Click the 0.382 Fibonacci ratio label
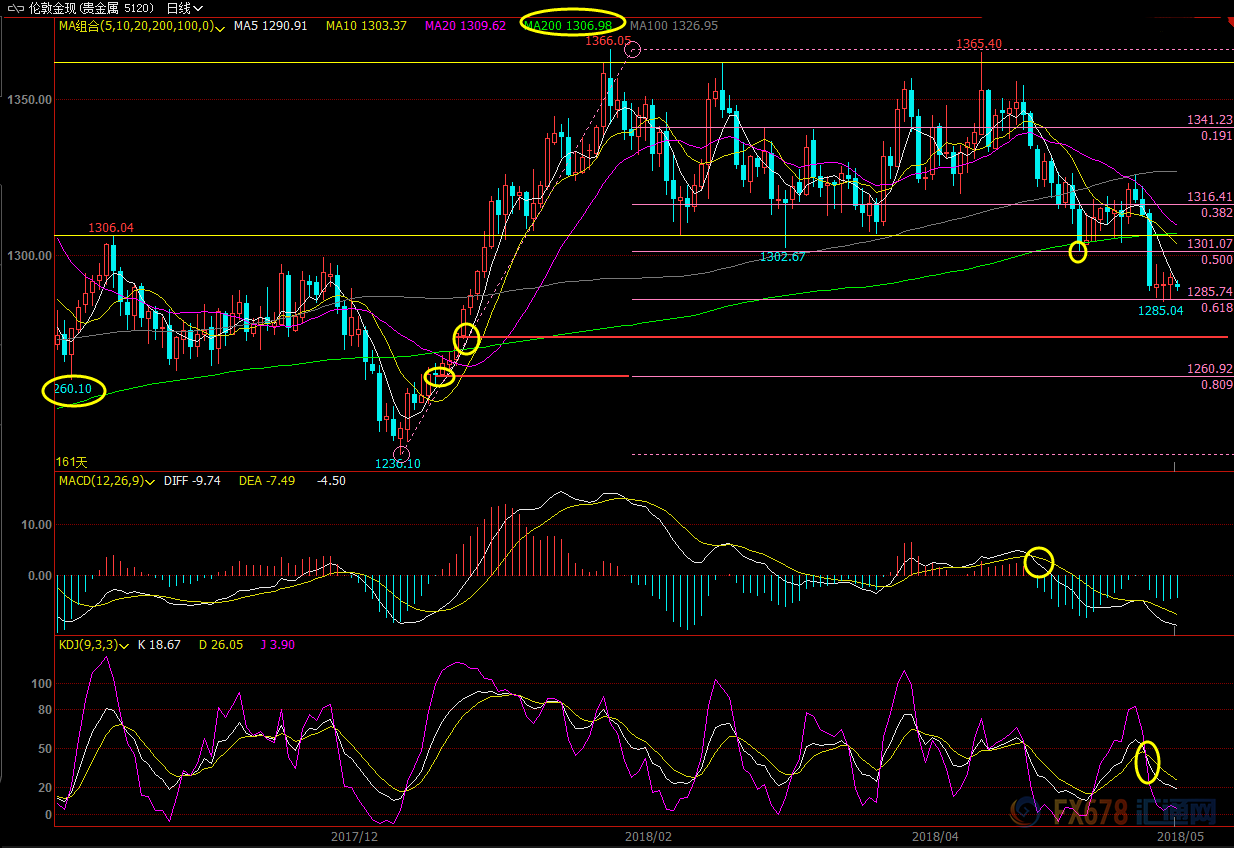 1217,214
